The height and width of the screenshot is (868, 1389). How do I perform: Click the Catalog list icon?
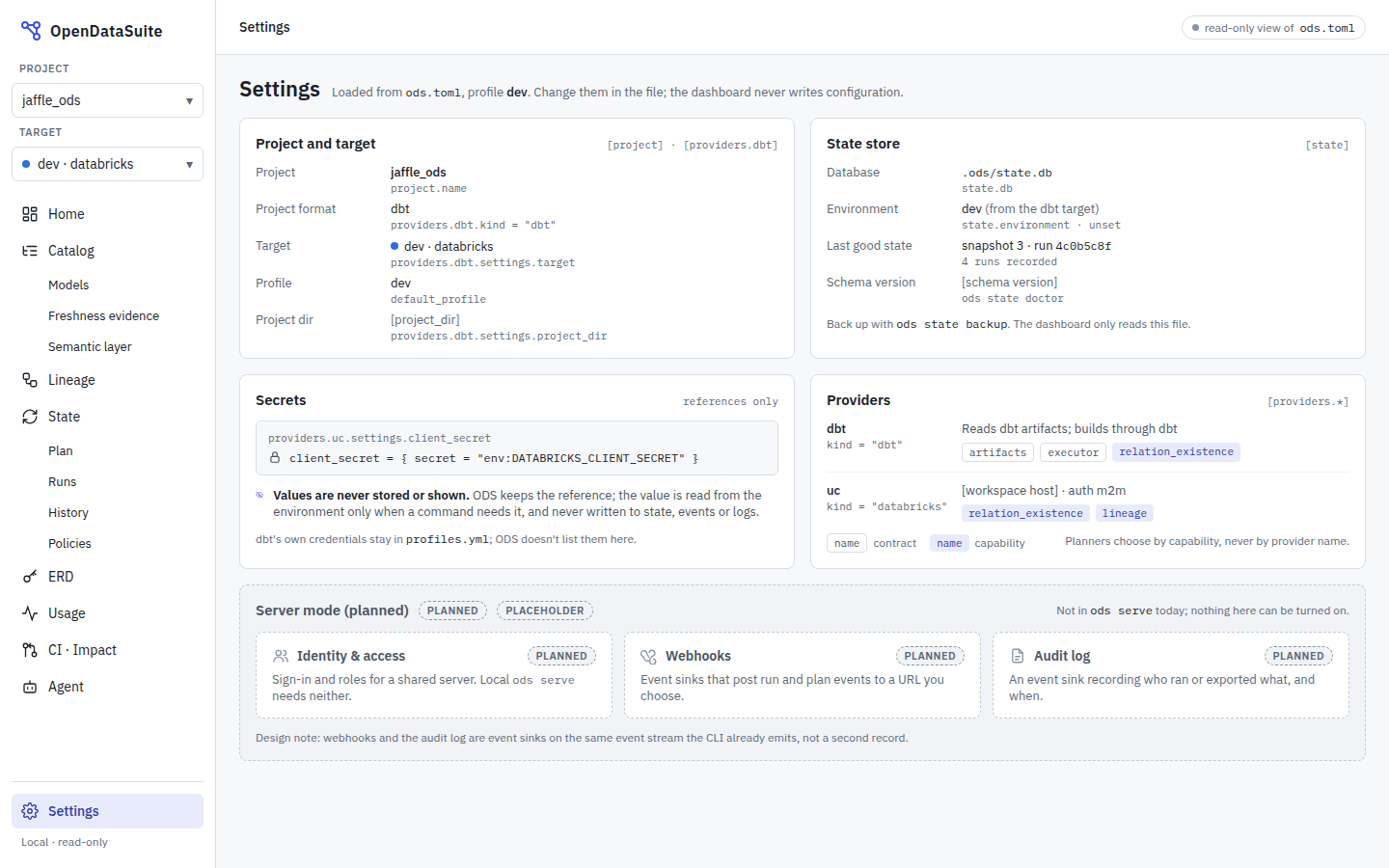pos(30,251)
